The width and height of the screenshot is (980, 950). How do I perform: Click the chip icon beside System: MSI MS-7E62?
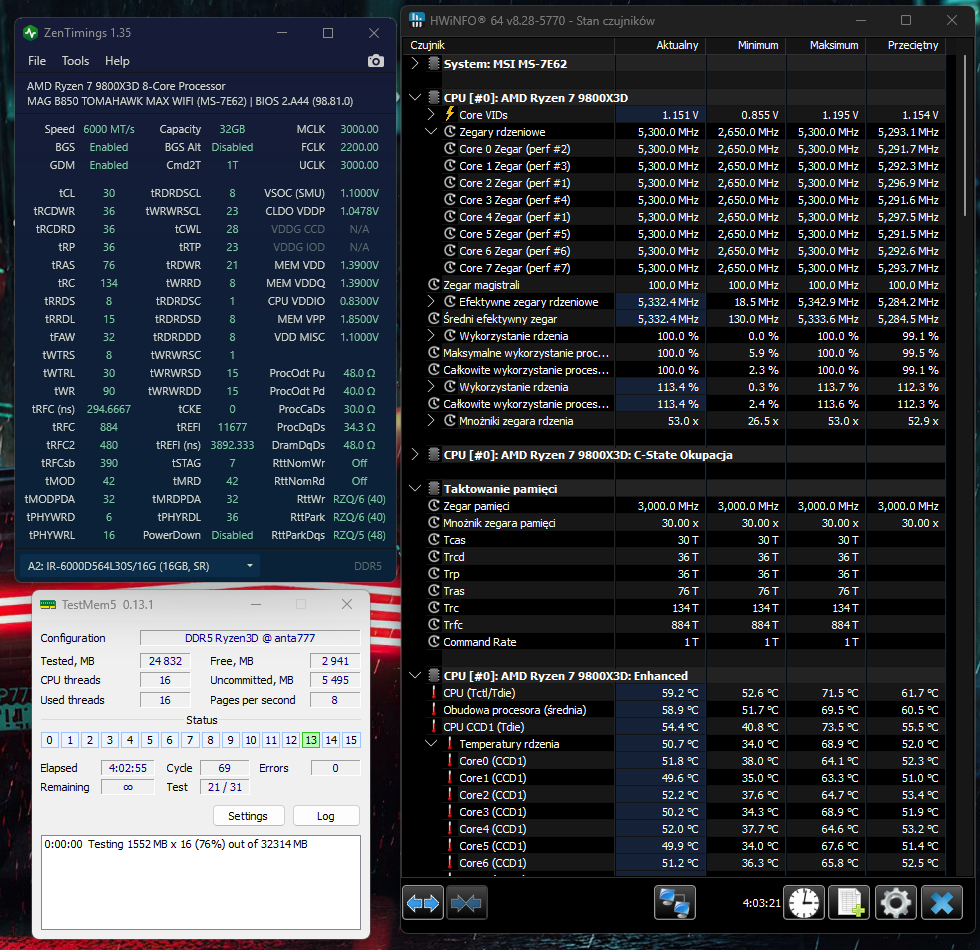coord(434,64)
